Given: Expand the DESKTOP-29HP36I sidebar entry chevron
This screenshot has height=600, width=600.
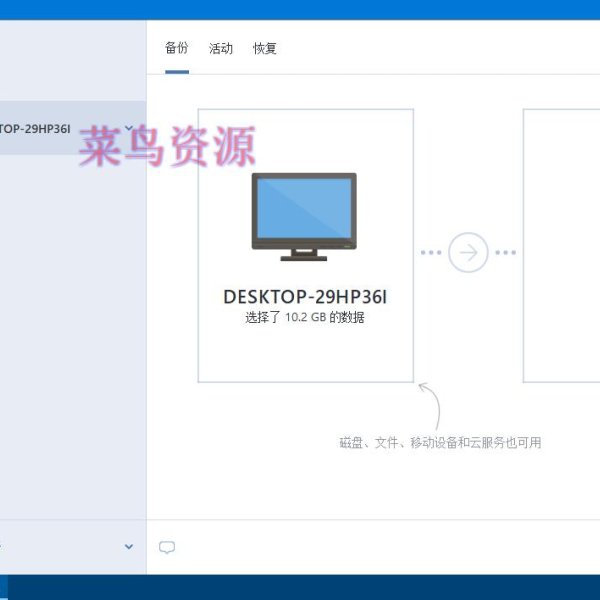Looking at the screenshot, I should tap(129, 128).
